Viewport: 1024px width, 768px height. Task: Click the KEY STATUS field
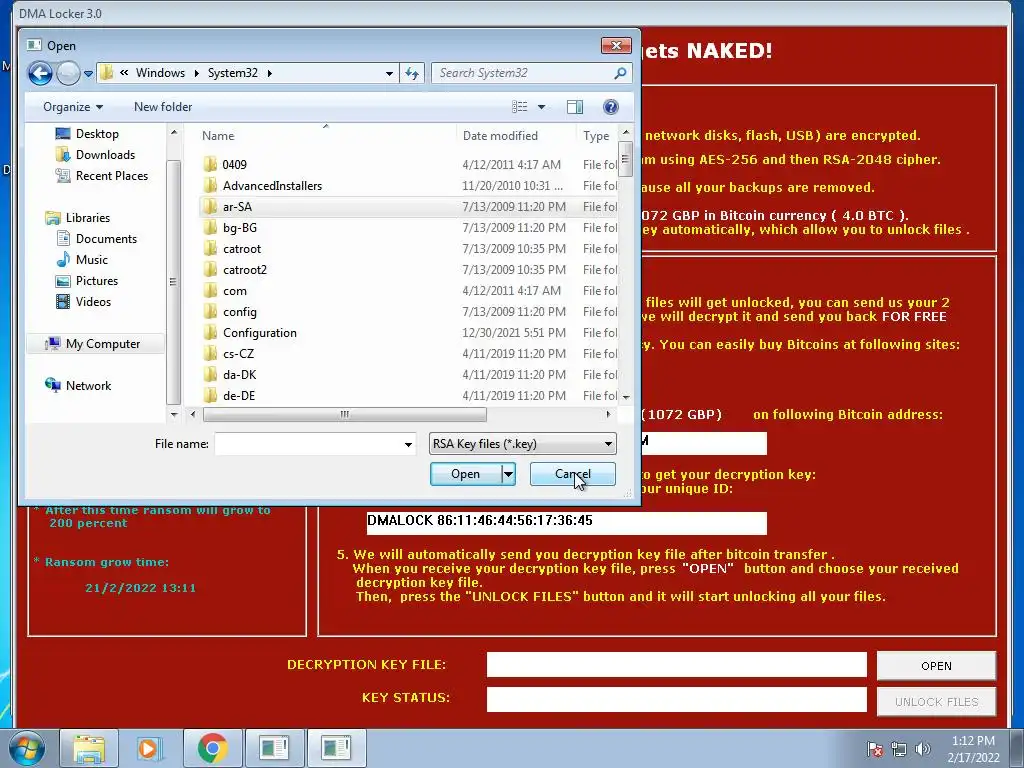click(677, 699)
